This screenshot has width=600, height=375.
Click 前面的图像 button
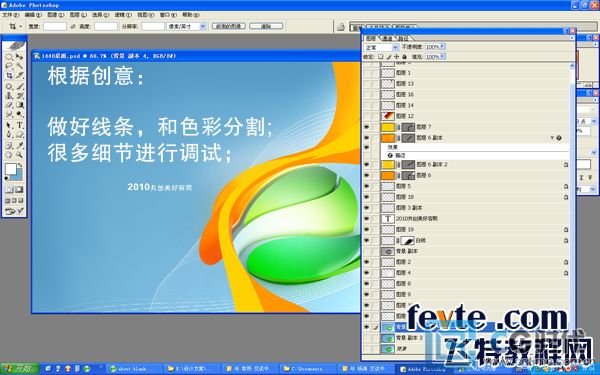pyautogui.click(x=229, y=26)
